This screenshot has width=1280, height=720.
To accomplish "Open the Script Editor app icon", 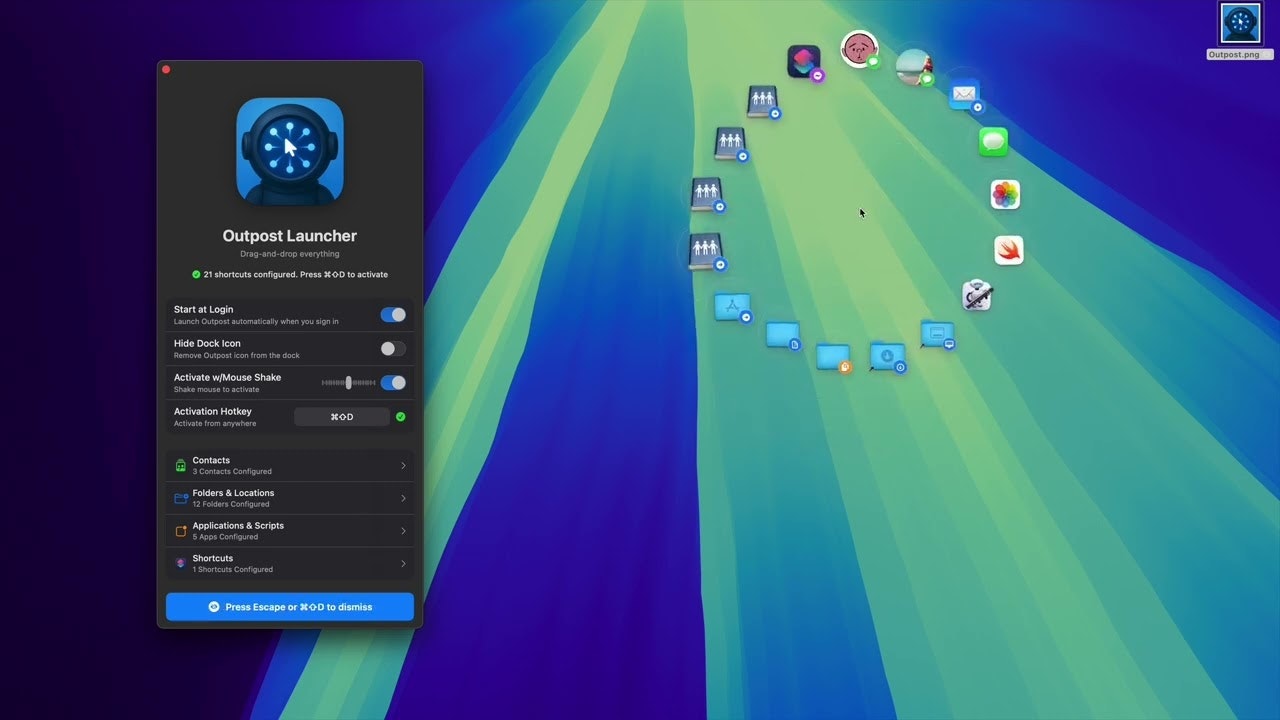I will (x=977, y=295).
